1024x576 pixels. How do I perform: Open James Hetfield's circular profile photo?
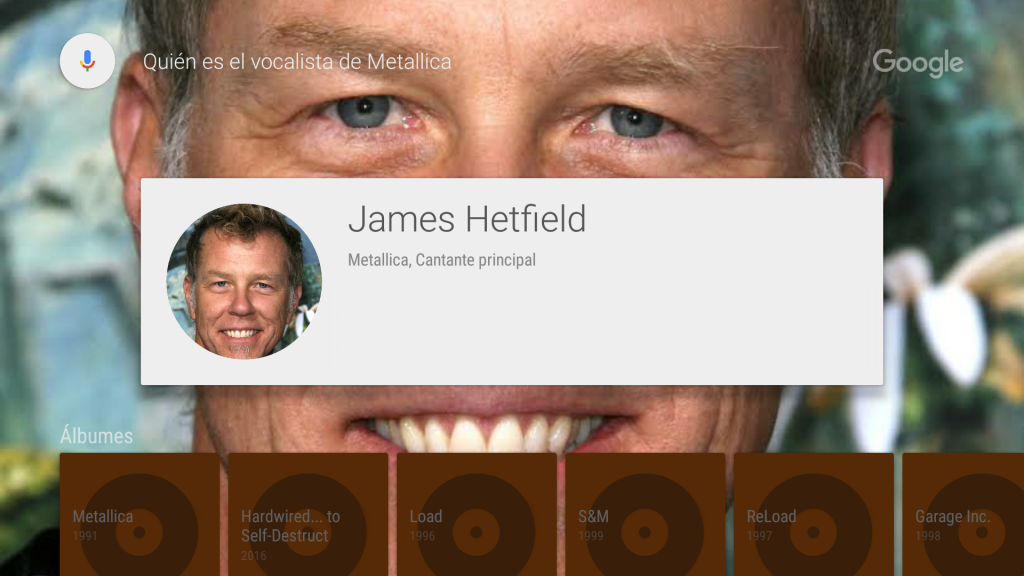(x=244, y=281)
